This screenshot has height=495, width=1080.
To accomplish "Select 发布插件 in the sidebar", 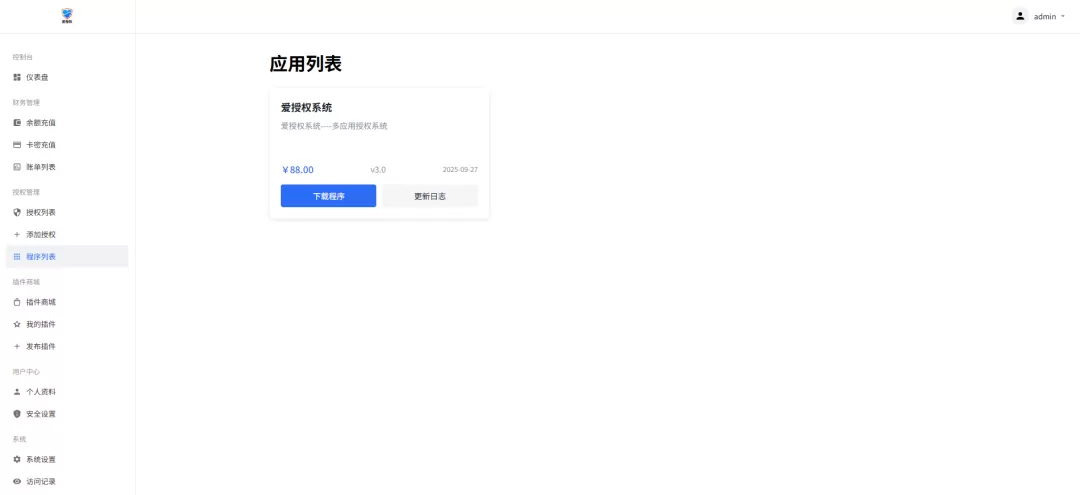I will point(41,346).
